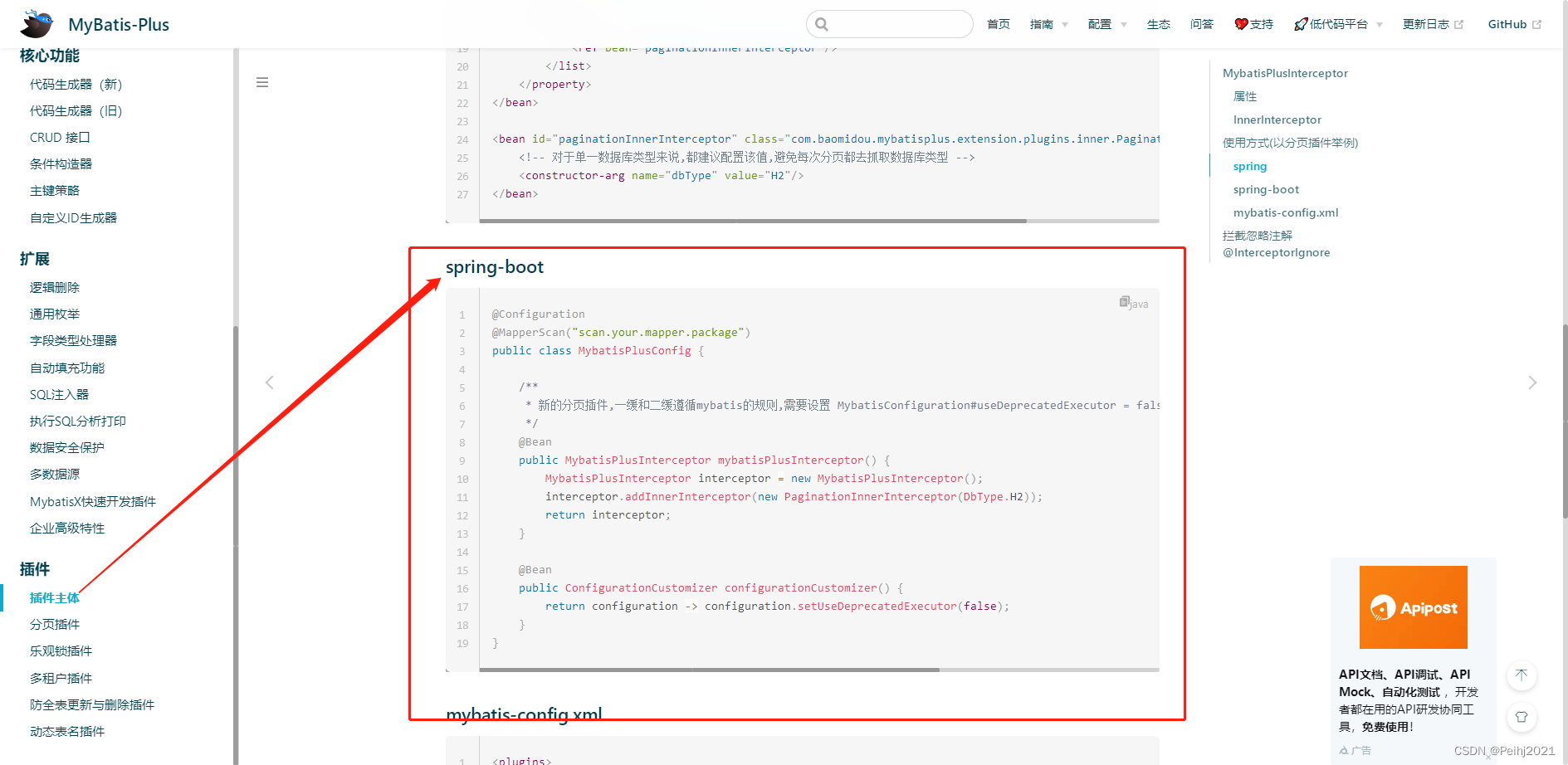Open 问答 in the navbar
The width and height of the screenshot is (1568, 765).
point(1202,24)
